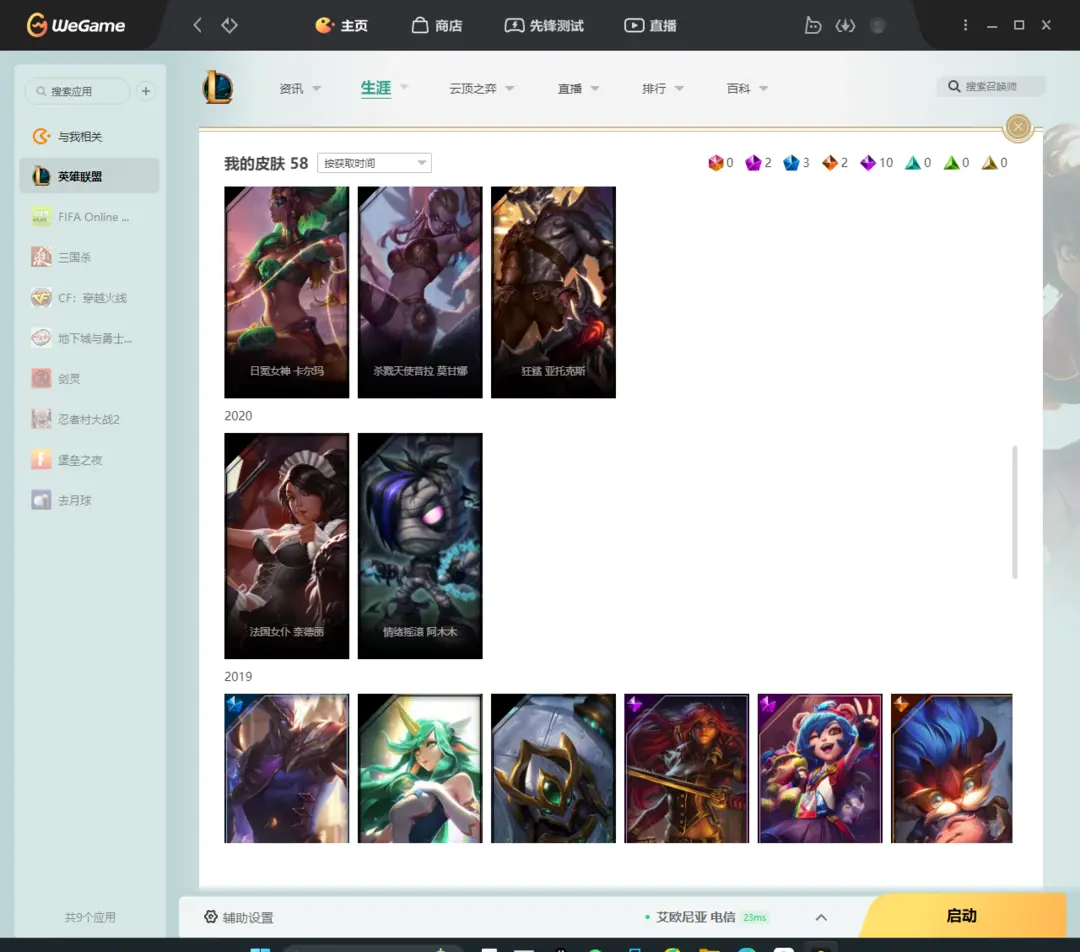Open the 日冕女神 卡尔玛 skin card
This screenshot has width=1080, height=952.
(x=287, y=292)
